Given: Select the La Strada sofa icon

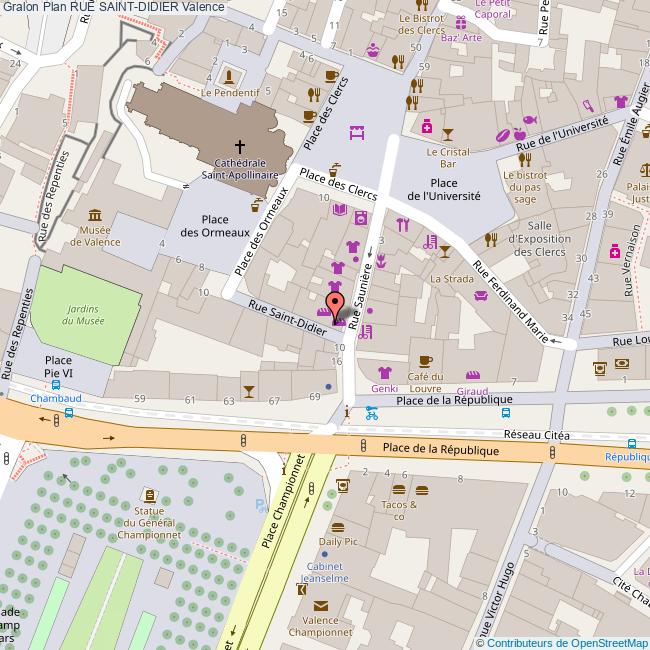Looking at the screenshot, I should click(x=481, y=294).
